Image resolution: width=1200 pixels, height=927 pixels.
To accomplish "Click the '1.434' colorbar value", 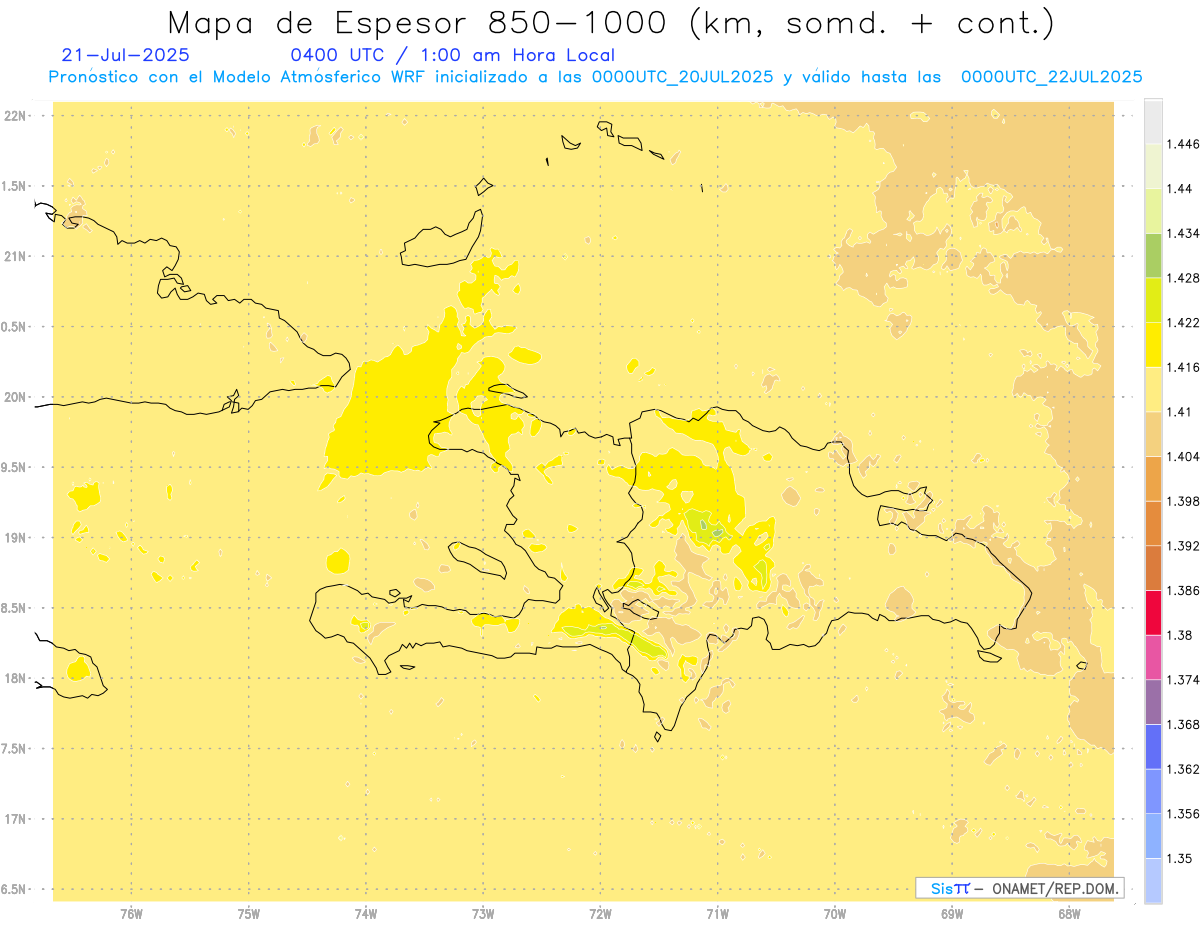I will (1182, 233).
